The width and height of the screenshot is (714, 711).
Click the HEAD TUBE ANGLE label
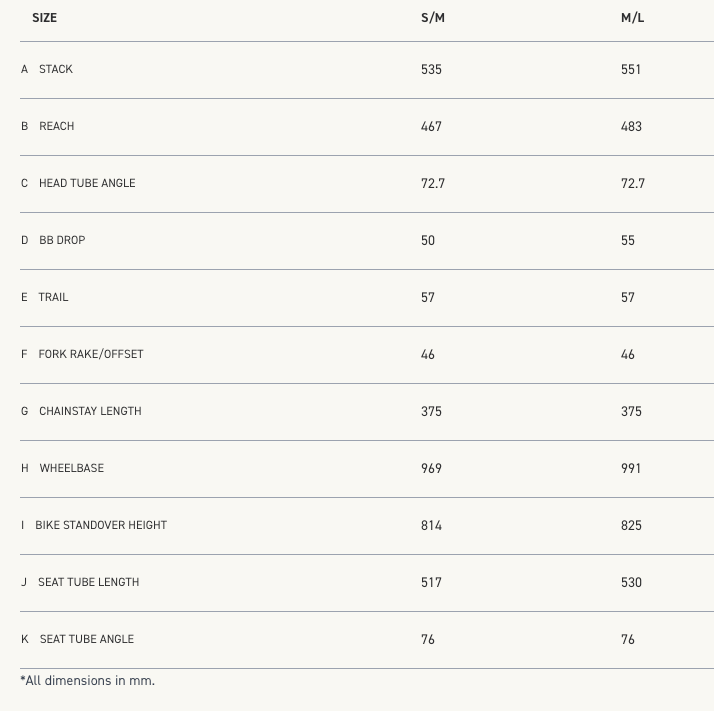87,183
